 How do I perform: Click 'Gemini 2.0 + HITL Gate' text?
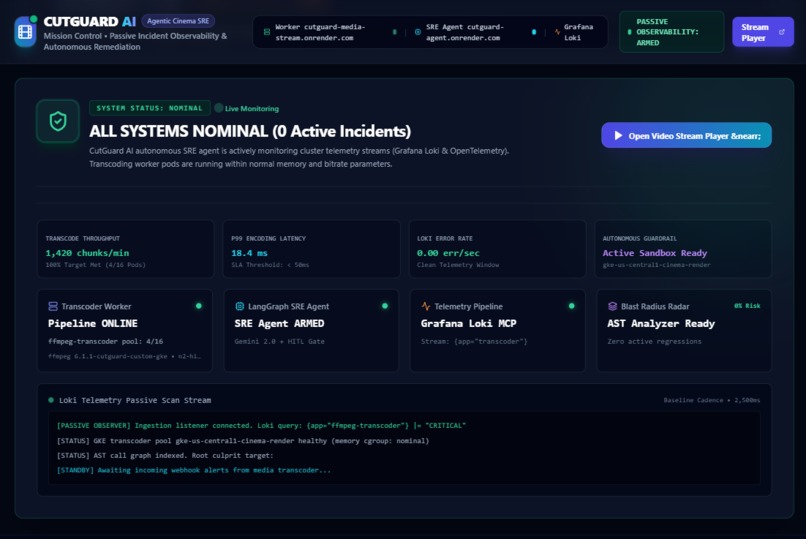(x=280, y=341)
